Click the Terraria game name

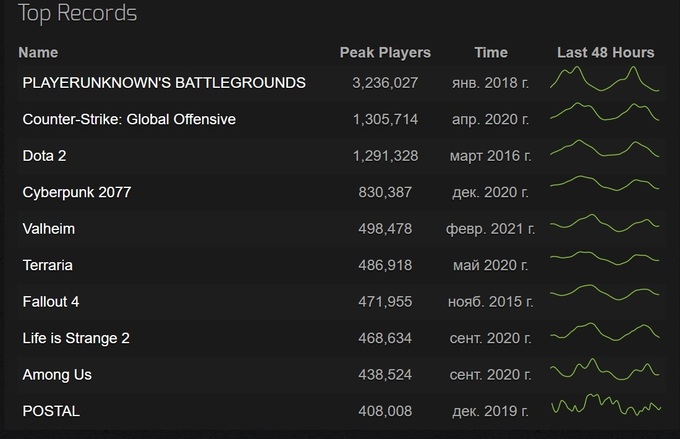48,265
